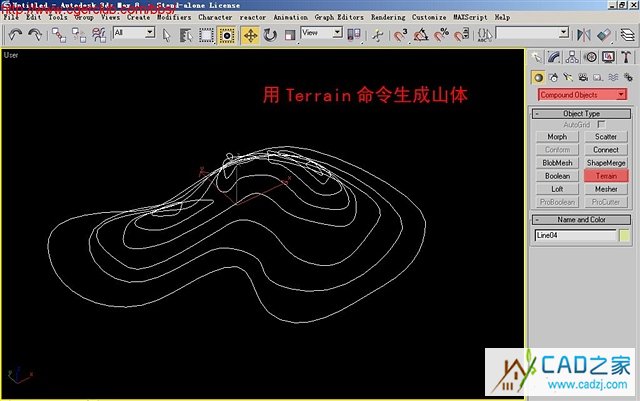Select the Helpers category icon

598,78
